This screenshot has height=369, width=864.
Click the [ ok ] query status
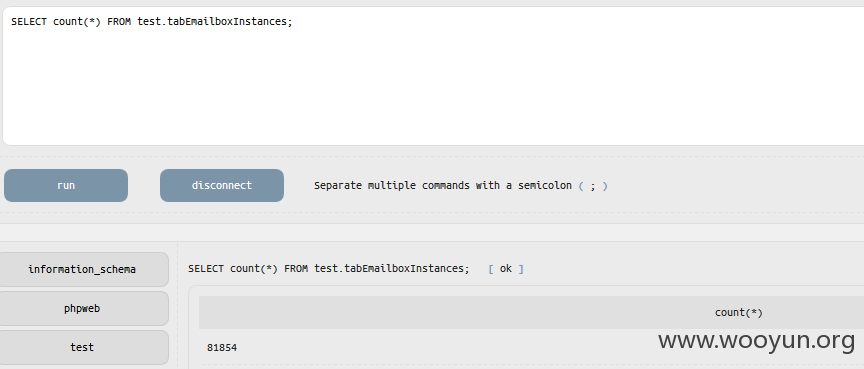tap(506, 269)
